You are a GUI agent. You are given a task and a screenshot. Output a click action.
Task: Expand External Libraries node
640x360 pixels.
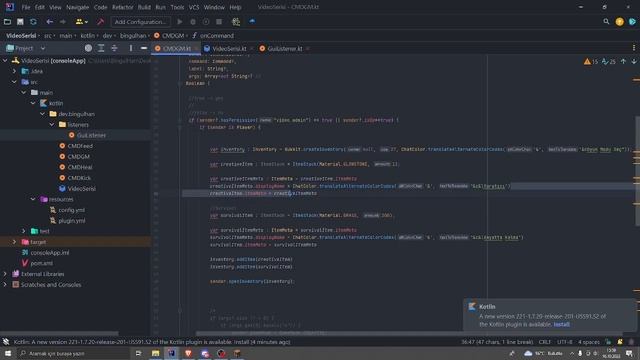click(x=5, y=274)
